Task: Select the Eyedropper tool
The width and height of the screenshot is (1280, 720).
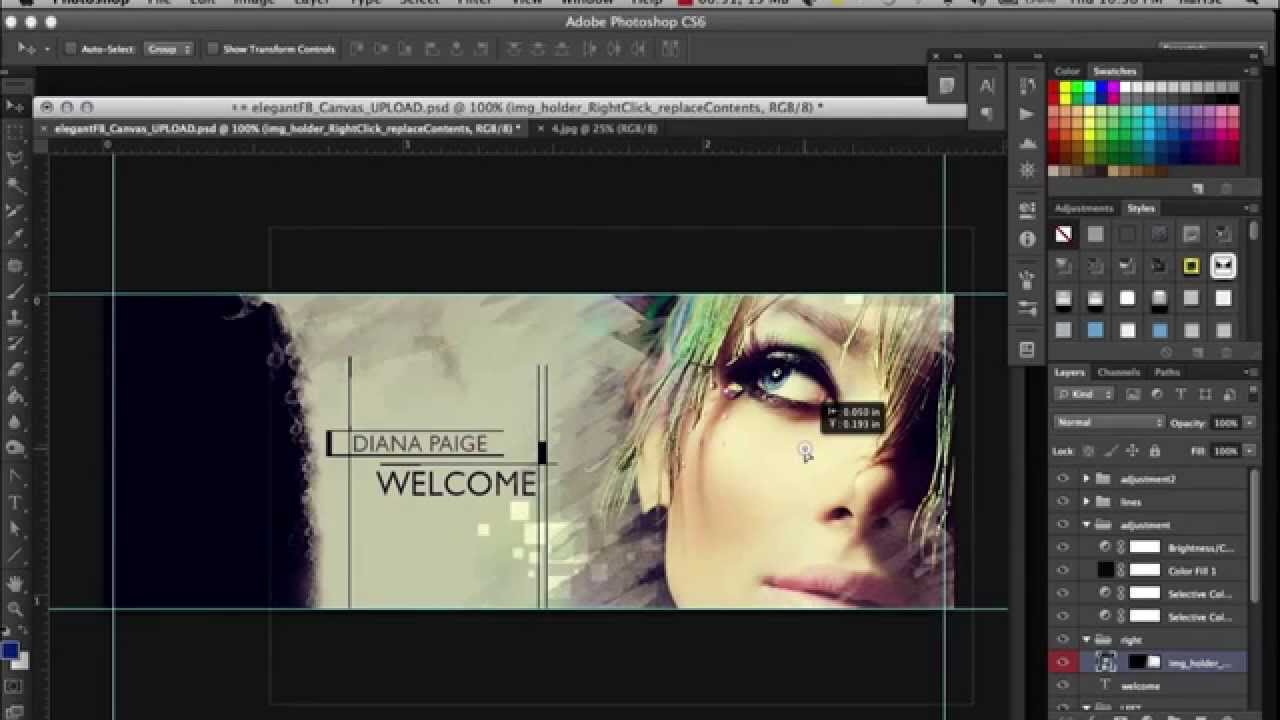Action: tap(15, 238)
